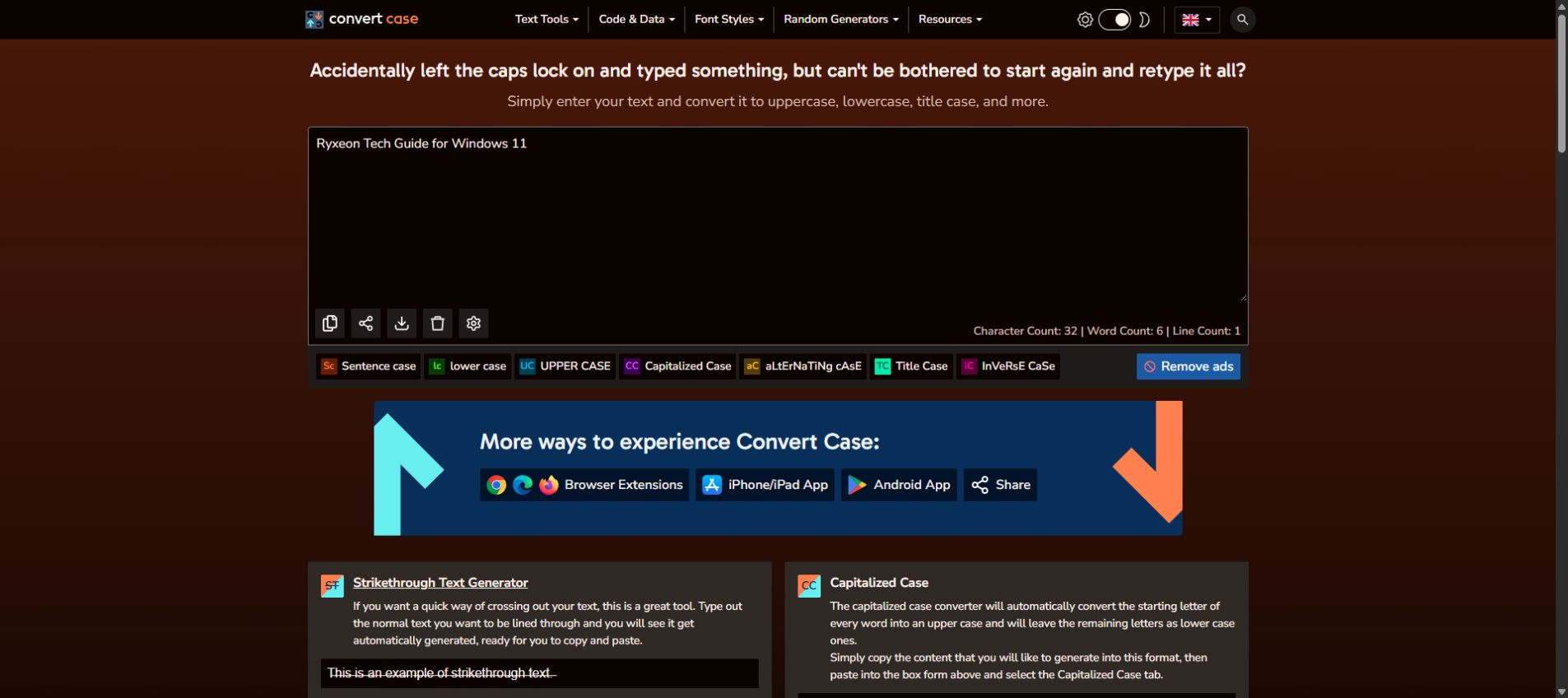Screen dimensions: 1568x698
Task: Expand the Random Generators menu
Action: pyautogui.click(x=841, y=19)
